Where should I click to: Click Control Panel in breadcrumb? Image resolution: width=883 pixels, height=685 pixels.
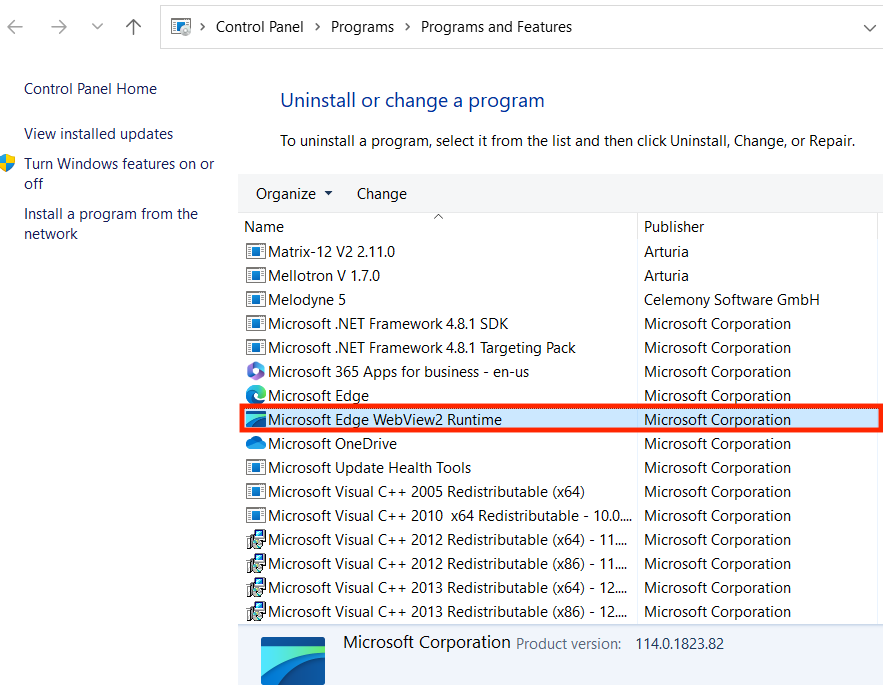(260, 27)
